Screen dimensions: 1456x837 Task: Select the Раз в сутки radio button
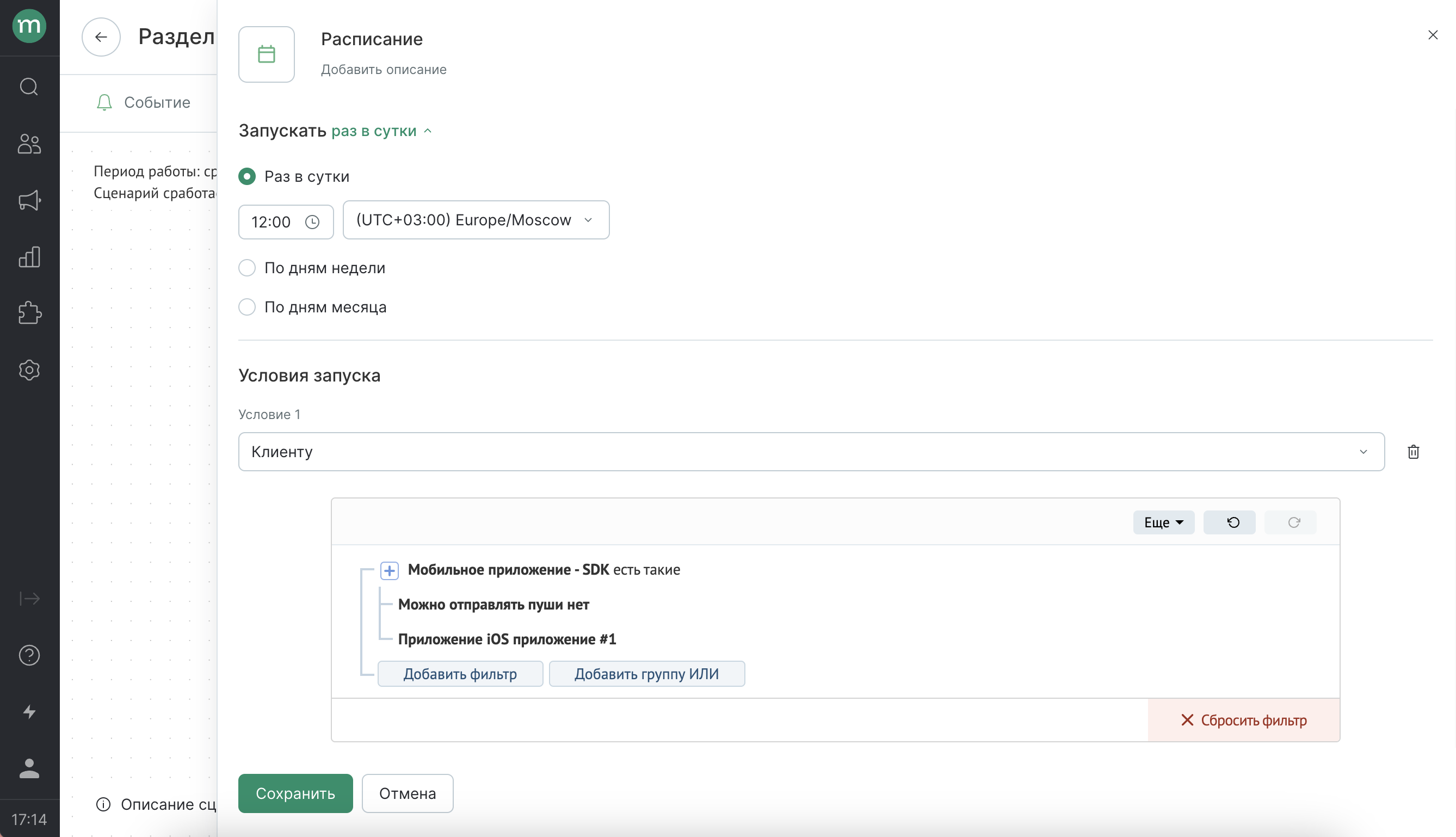tap(247, 176)
